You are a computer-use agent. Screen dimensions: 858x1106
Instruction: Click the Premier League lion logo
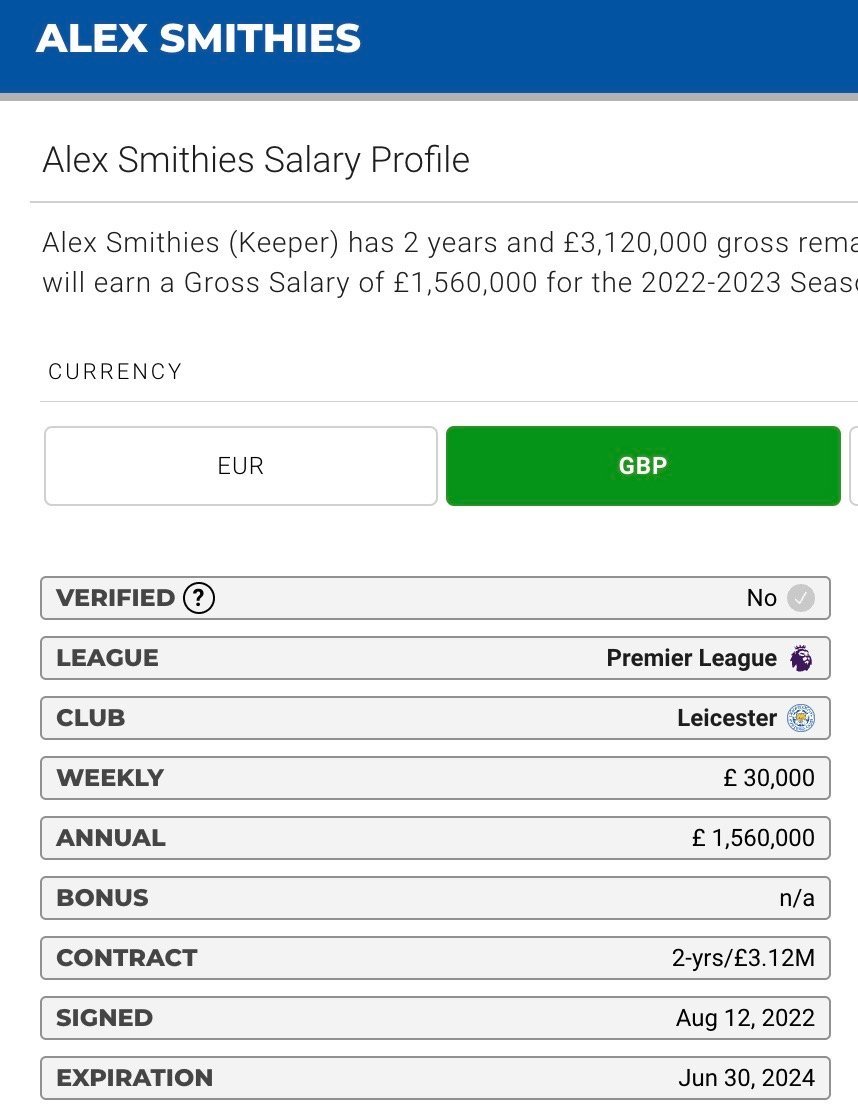(801, 658)
